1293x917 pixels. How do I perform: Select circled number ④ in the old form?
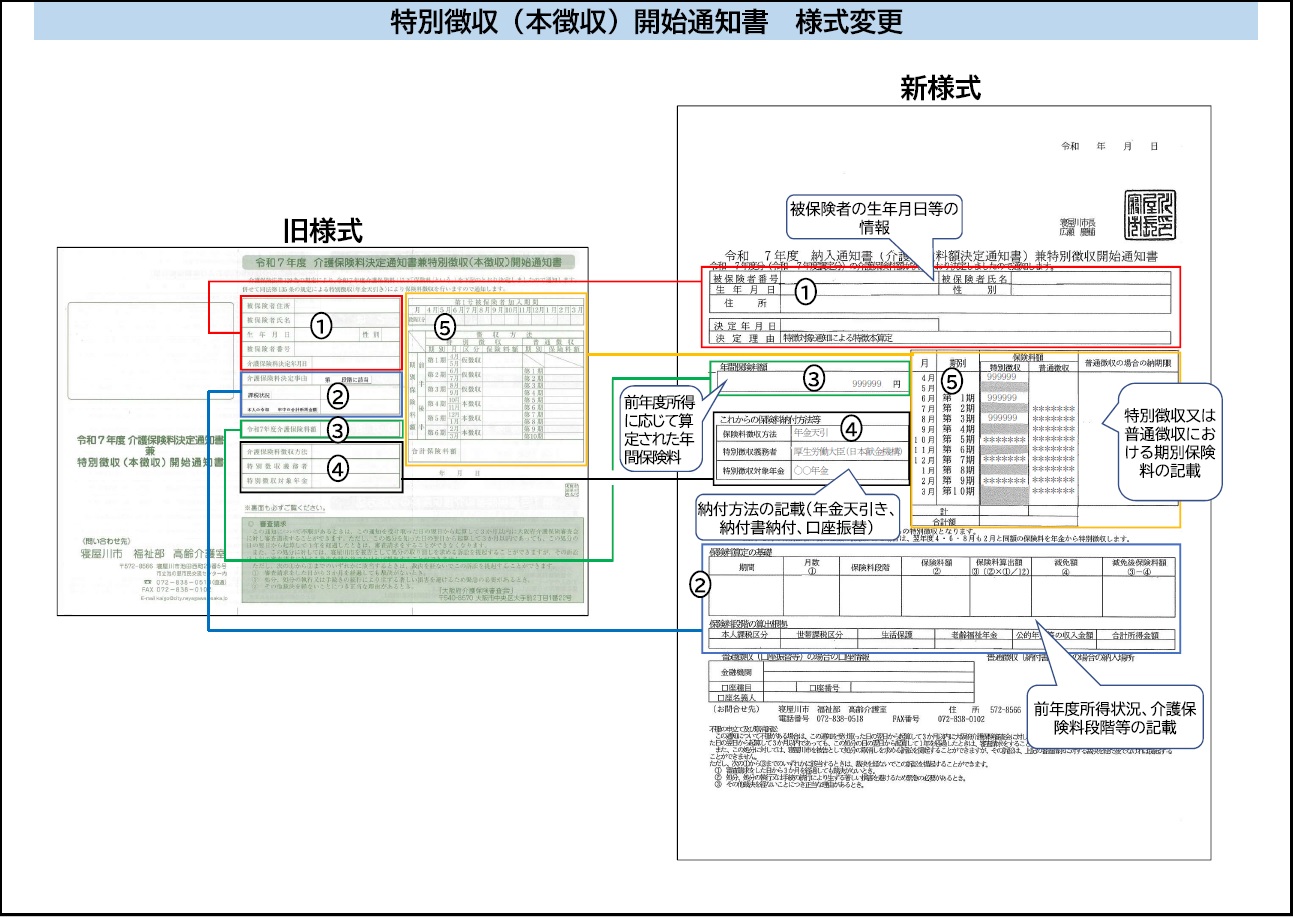(x=339, y=468)
